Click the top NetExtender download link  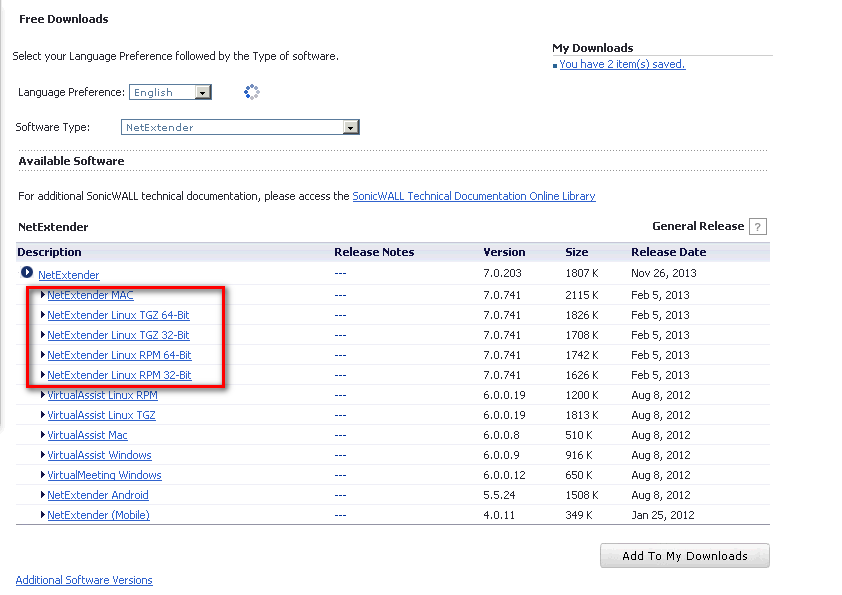tap(69, 275)
